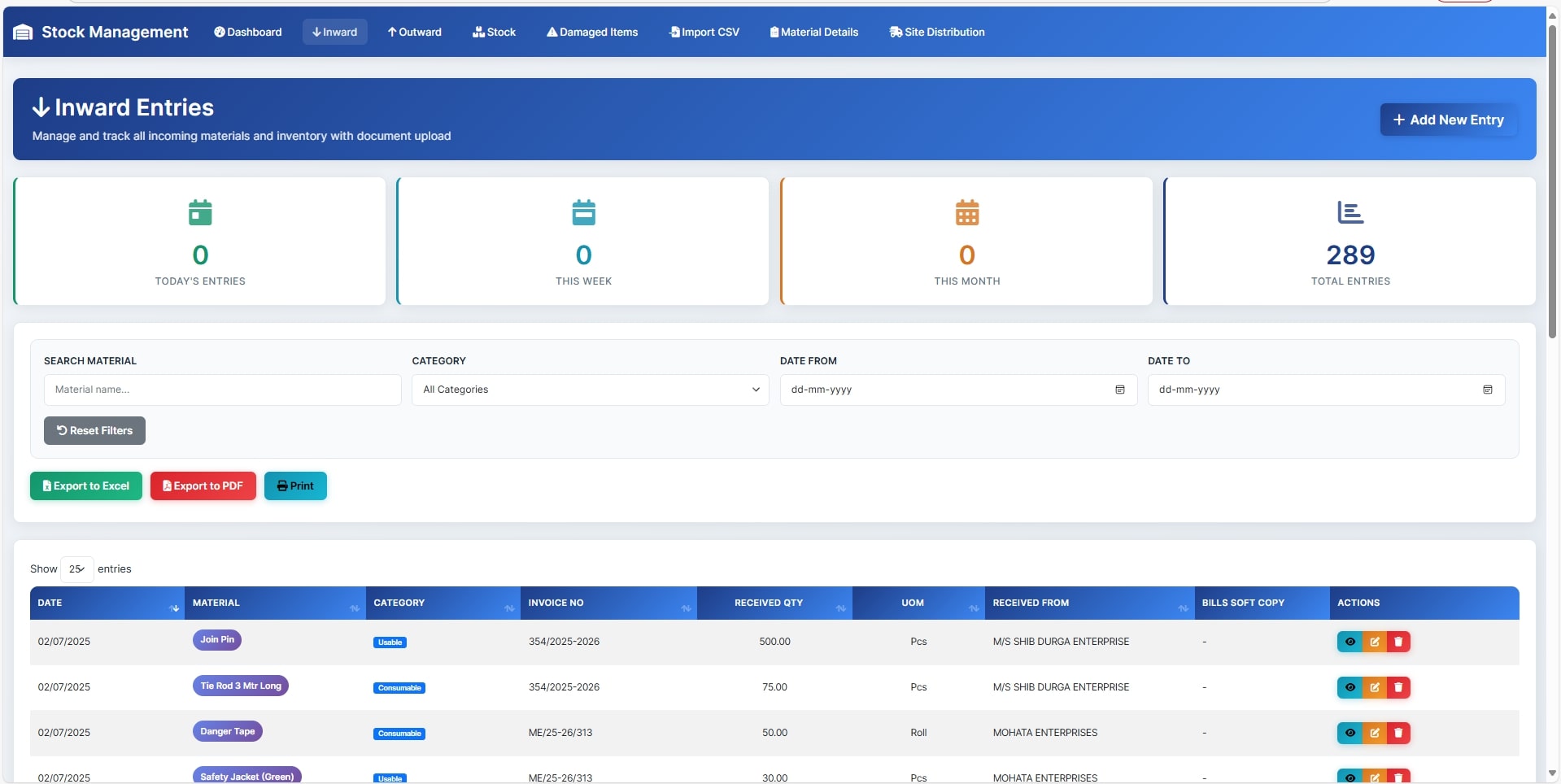Click the Stock Management warehouse logo icon
The image size is (1561, 784).
(x=23, y=33)
